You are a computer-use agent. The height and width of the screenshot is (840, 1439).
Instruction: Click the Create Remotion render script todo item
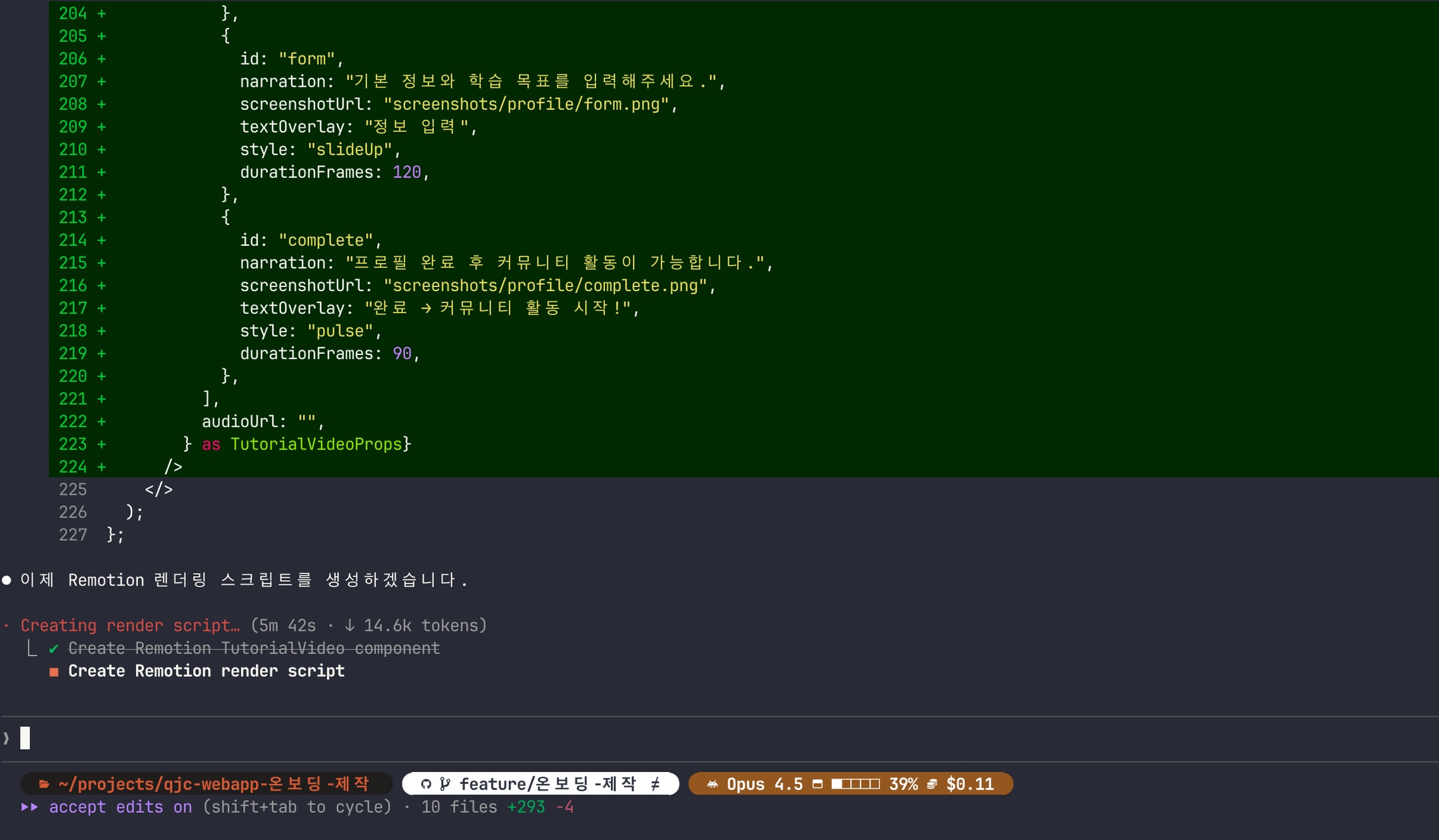point(207,671)
